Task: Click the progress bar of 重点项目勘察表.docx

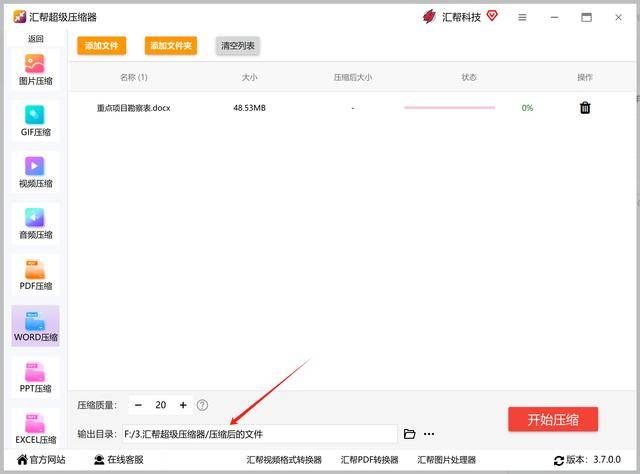Action: 449,108
